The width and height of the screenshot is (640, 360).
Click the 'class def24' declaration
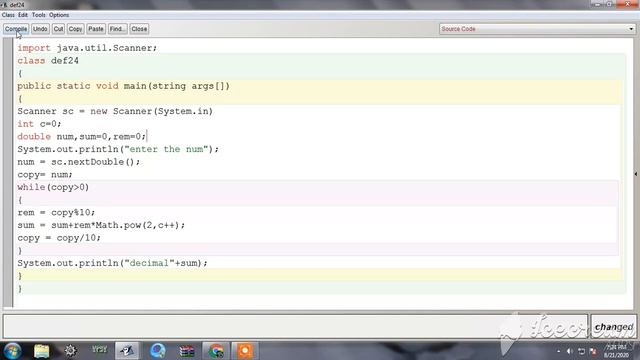coord(48,61)
